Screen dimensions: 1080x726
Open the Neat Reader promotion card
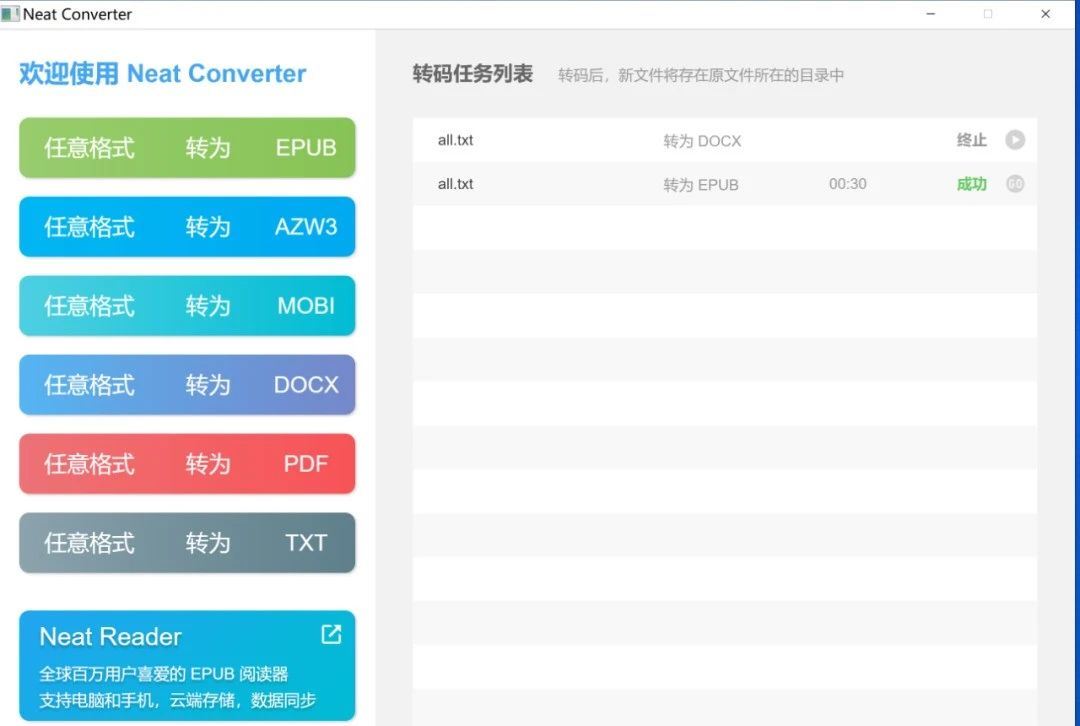tap(187, 665)
